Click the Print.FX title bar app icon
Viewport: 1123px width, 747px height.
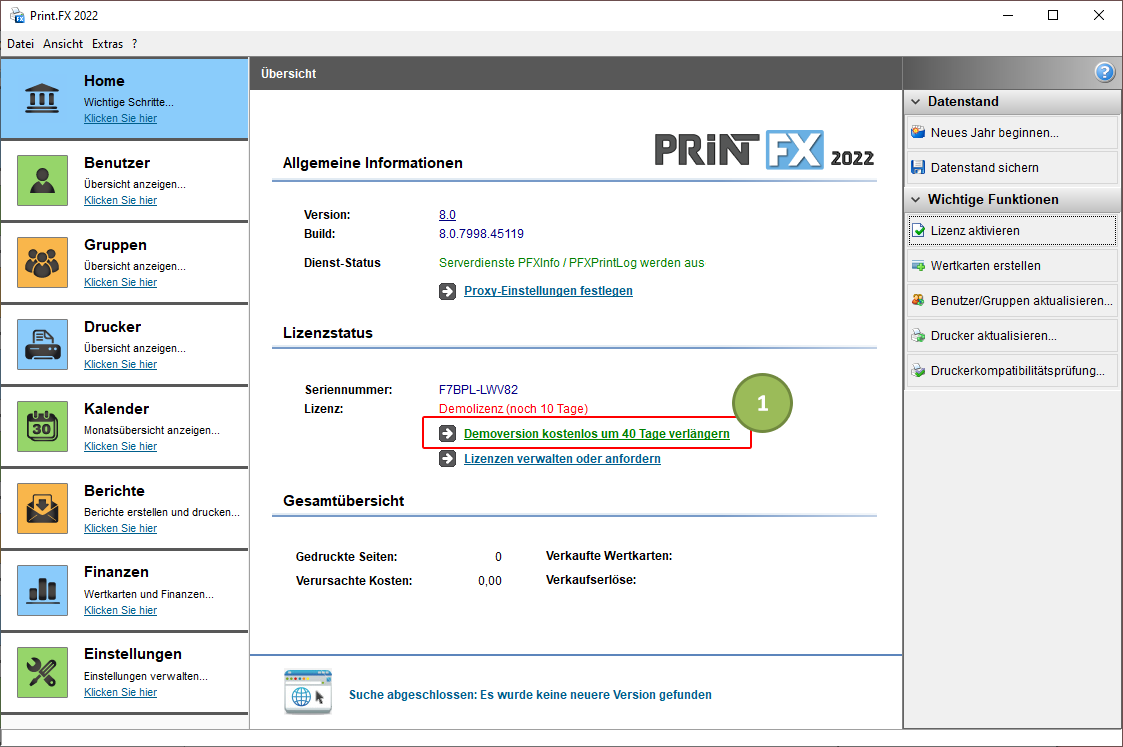click(17, 15)
